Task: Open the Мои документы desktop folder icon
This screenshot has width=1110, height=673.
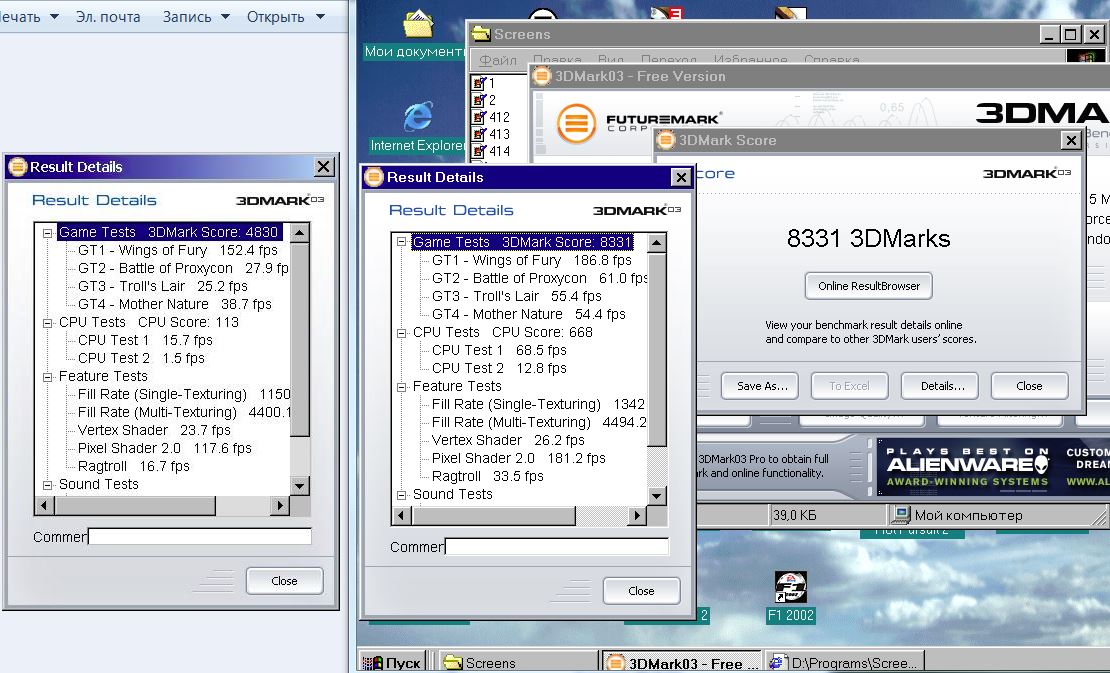Action: point(418,25)
